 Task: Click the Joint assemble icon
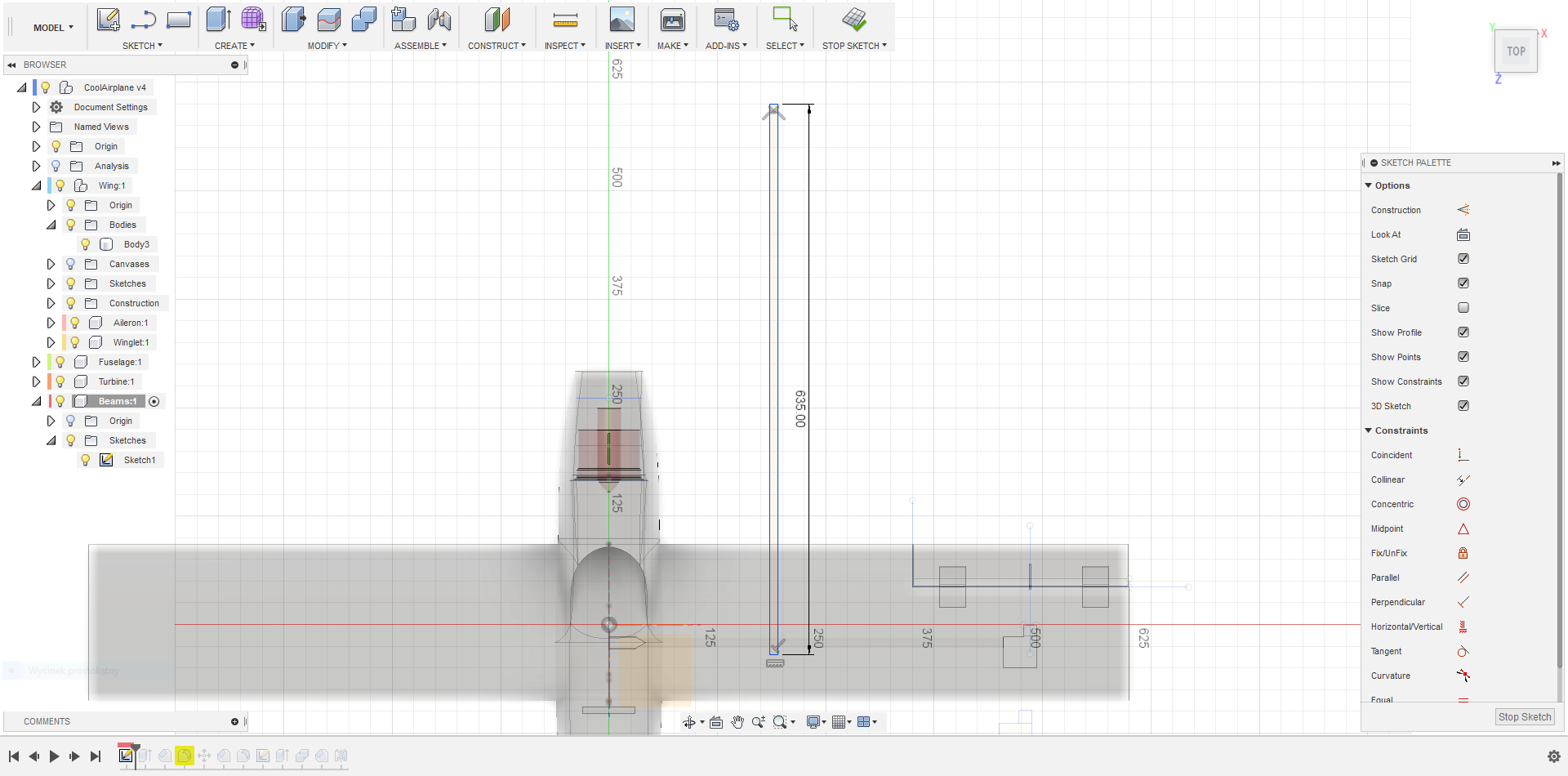[x=439, y=20]
